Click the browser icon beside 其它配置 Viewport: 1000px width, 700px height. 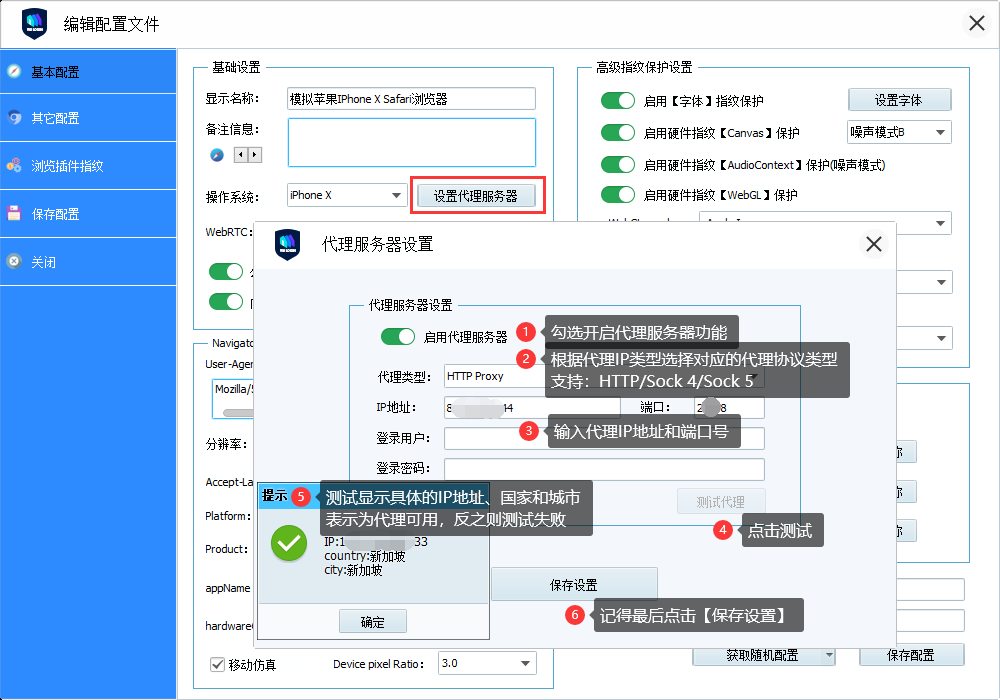click(x=14, y=118)
